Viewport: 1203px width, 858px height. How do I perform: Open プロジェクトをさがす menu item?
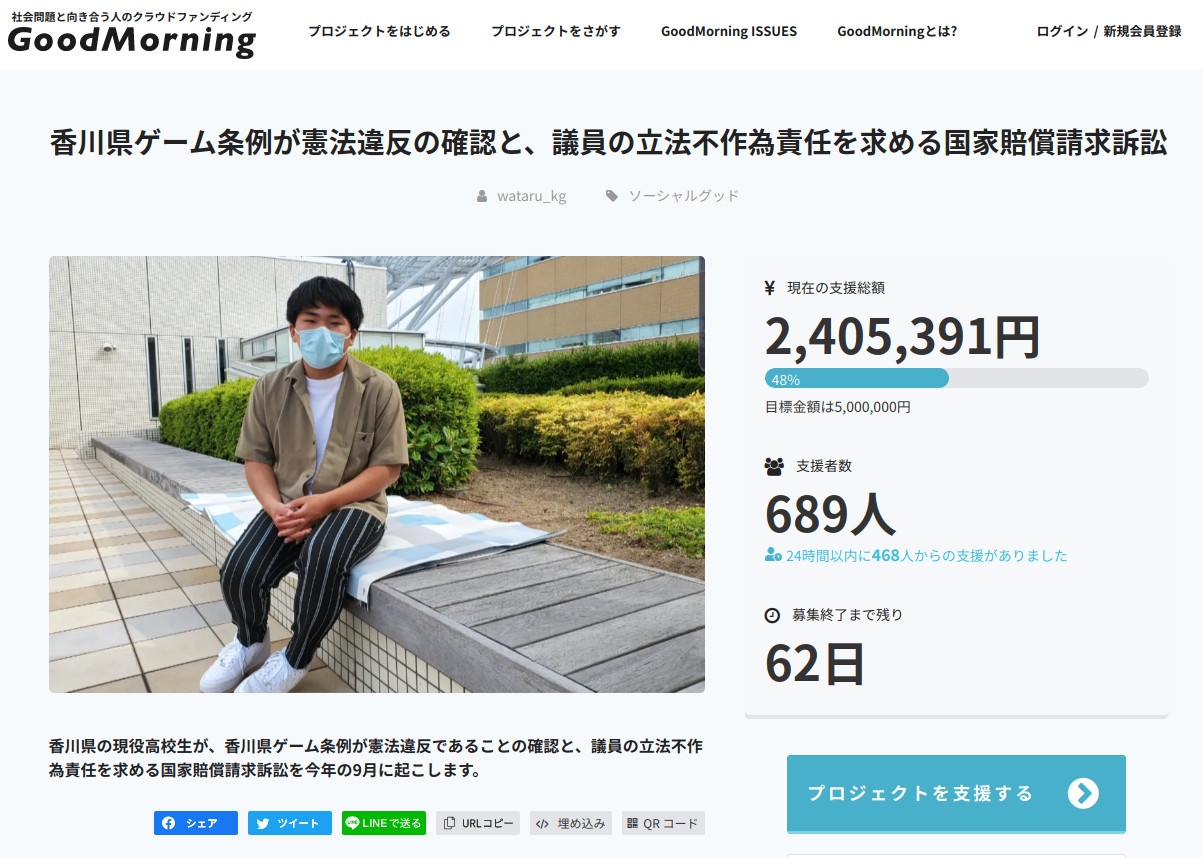click(x=556, y=31)
